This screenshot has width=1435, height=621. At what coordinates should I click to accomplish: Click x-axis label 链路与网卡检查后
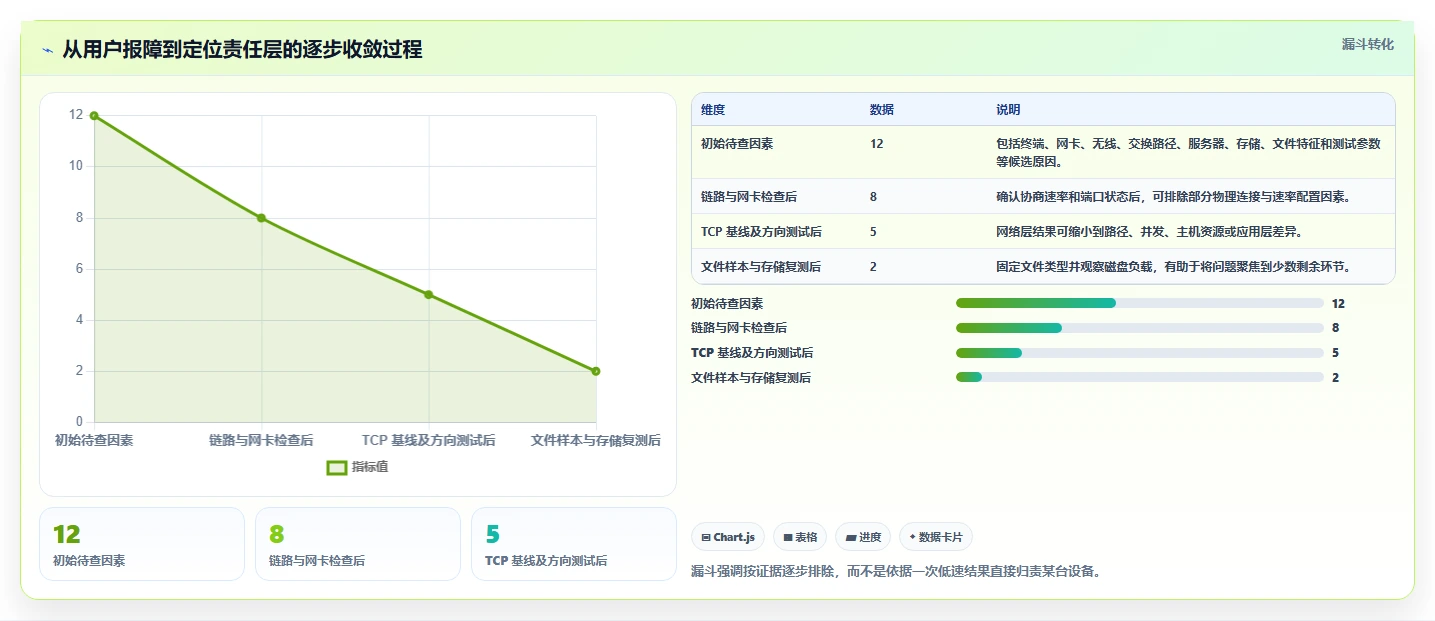pyautogui.click(x=261, y=440)
